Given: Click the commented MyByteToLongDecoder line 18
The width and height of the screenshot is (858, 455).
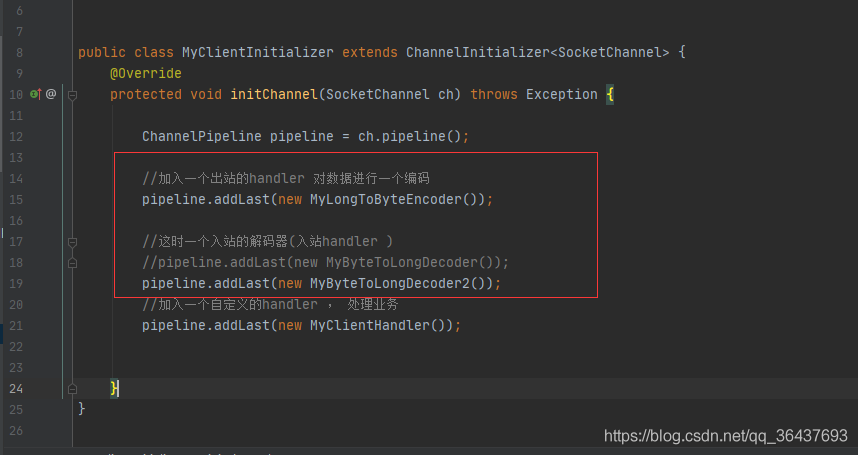Looking at the screenshot, I should point(326,262).
